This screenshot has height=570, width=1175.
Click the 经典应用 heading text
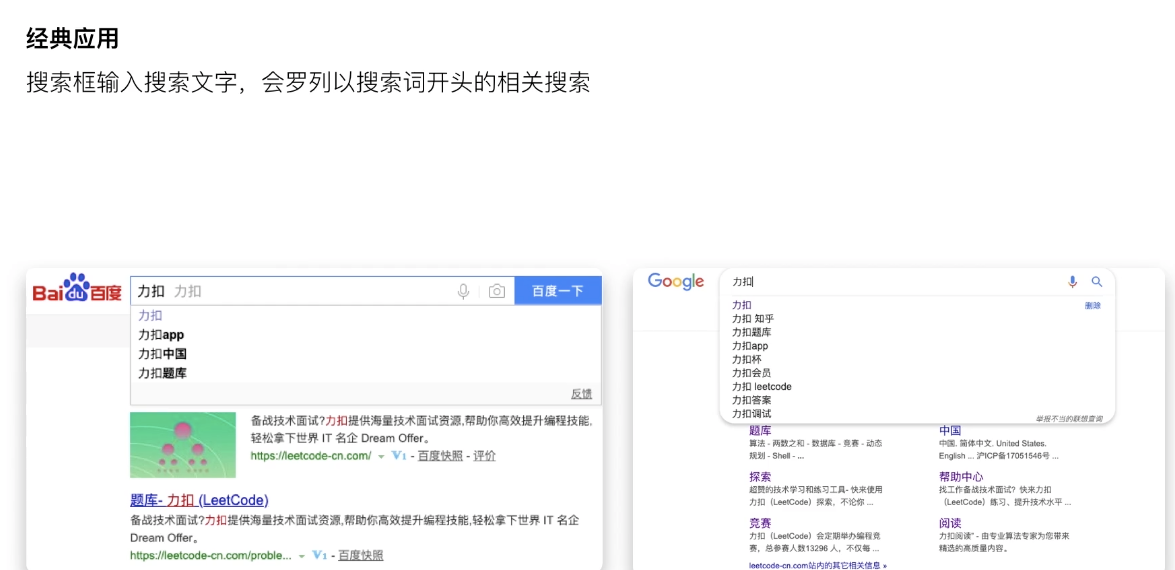(x=72, y=38)
